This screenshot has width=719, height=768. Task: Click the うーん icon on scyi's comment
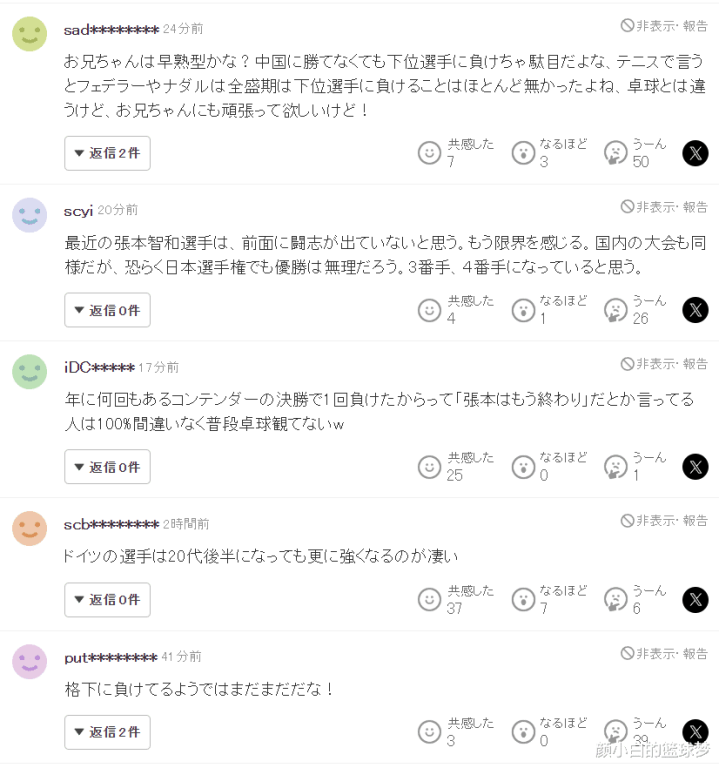(x=615, y=310)
